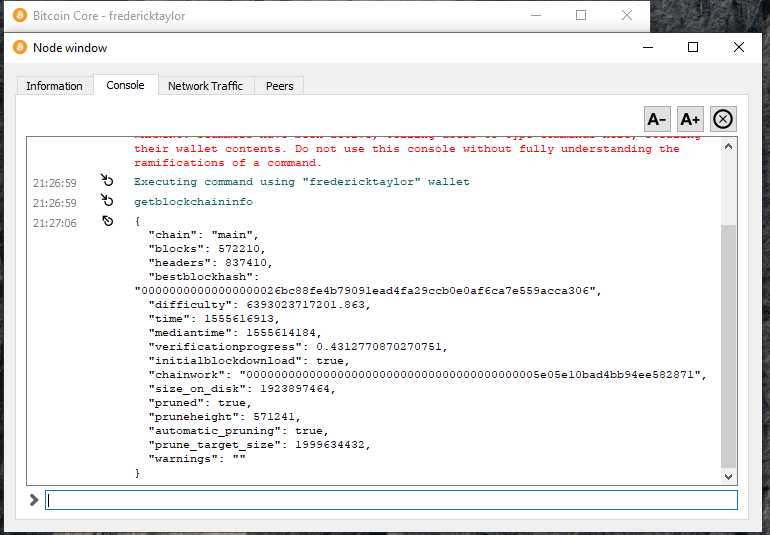Click the '"warnings": ""' line
770x535 pixels.
point(197,459)
